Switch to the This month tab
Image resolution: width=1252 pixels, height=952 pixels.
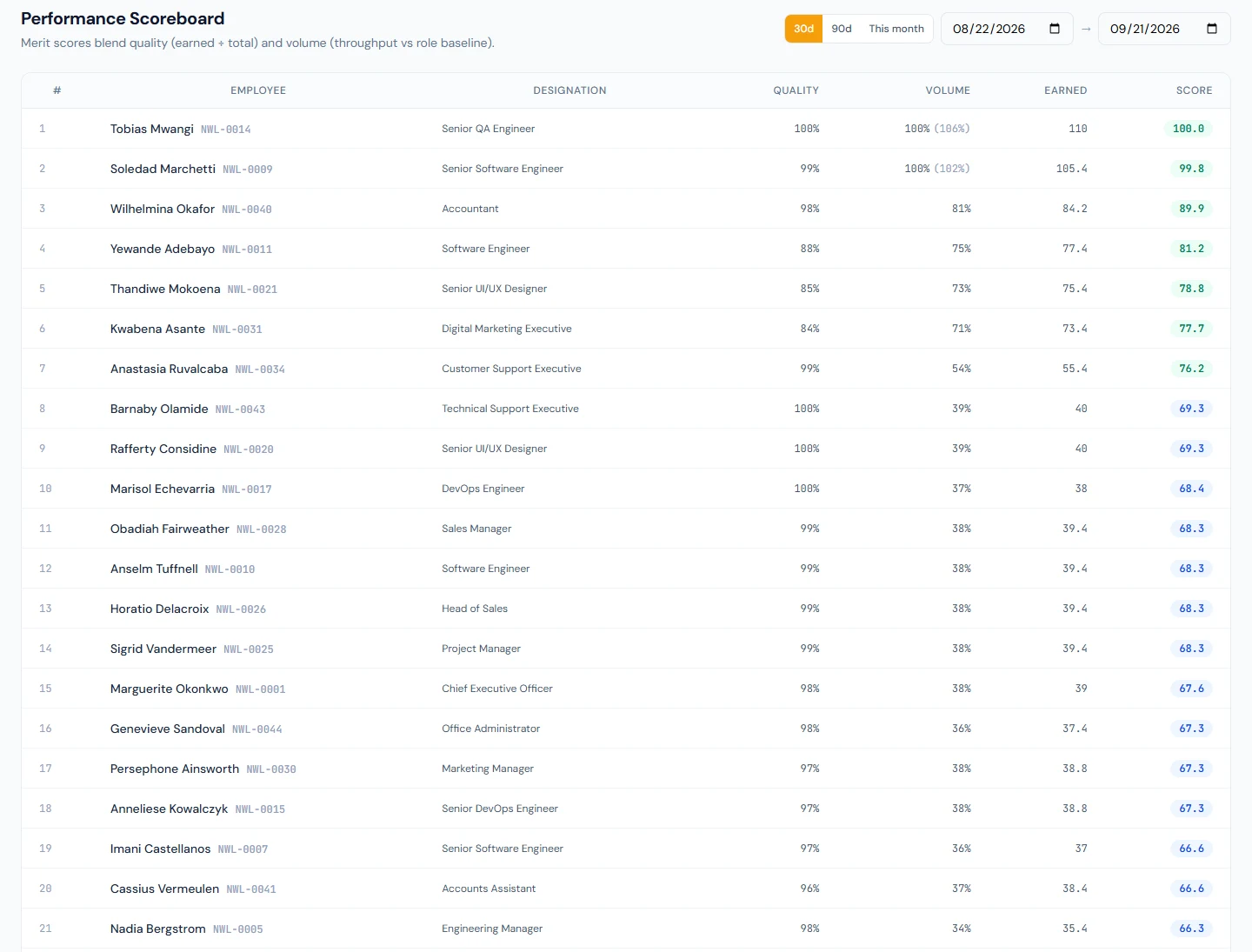click(x=896, y=29)
